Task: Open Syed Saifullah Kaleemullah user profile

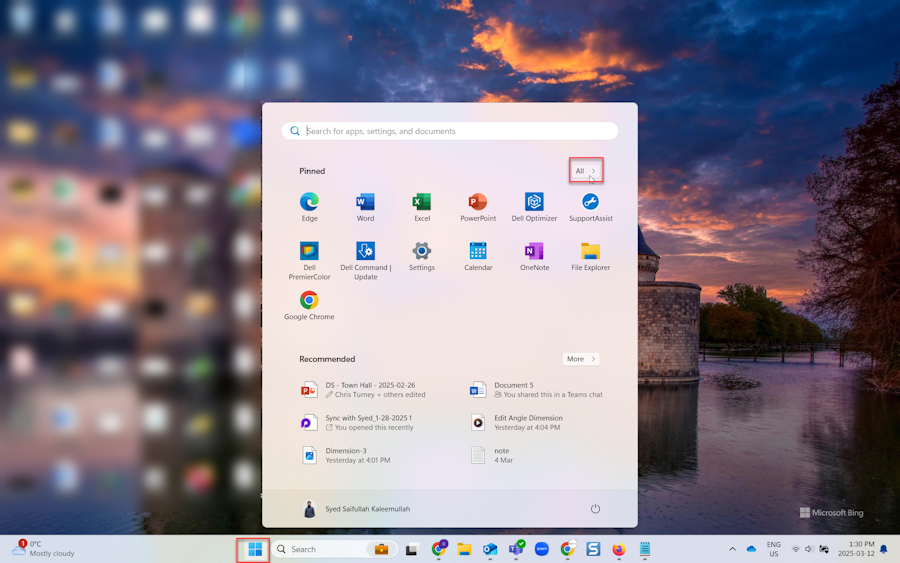Action: pyautogui.click(x=356, y=509)
